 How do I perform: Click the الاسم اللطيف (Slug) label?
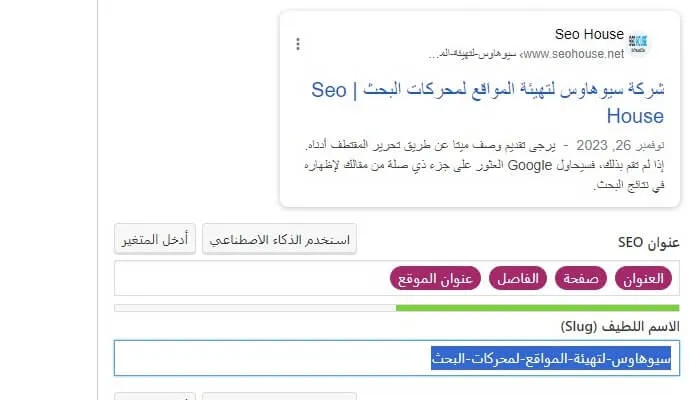coord(620,326)
